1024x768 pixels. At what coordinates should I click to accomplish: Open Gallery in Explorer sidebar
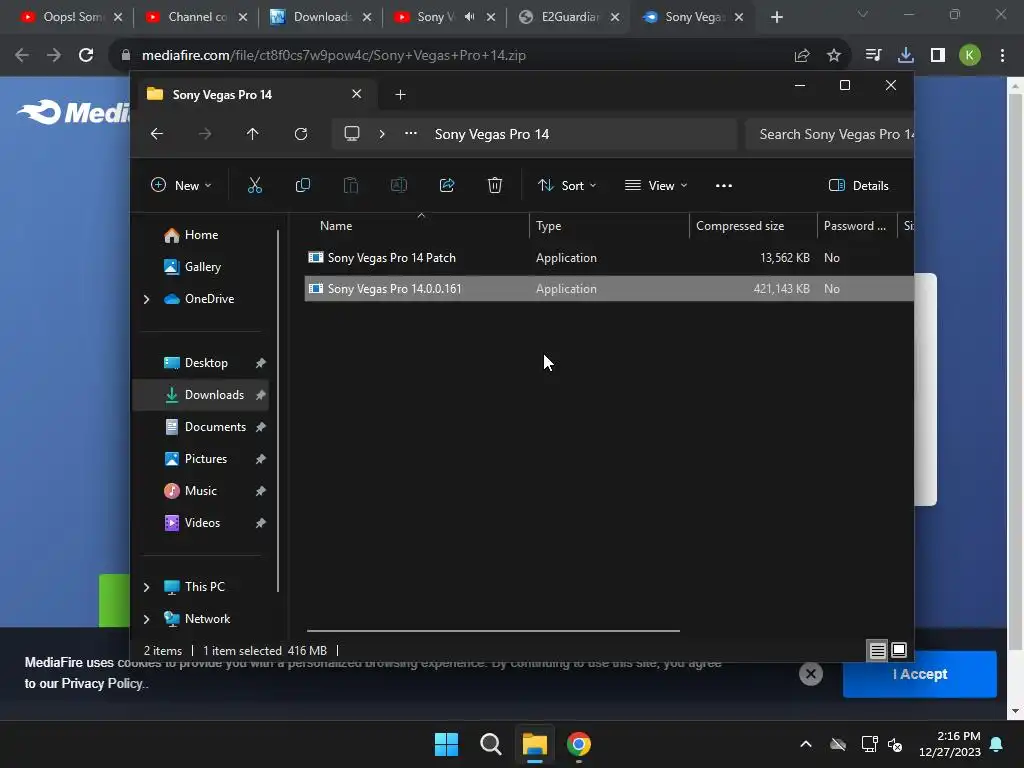click(x=202, y=267)
